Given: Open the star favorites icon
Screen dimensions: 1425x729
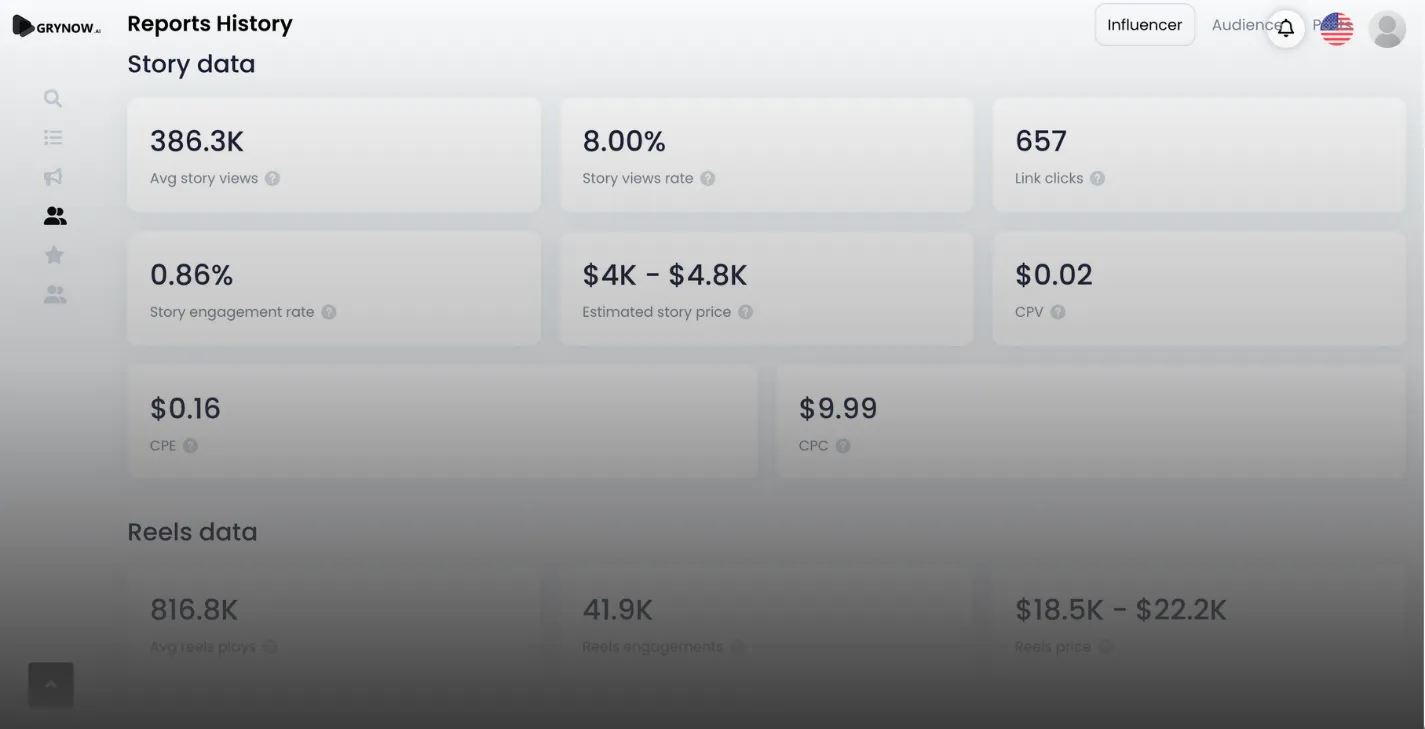Looking at the screenshot, I should coord(54,255).
